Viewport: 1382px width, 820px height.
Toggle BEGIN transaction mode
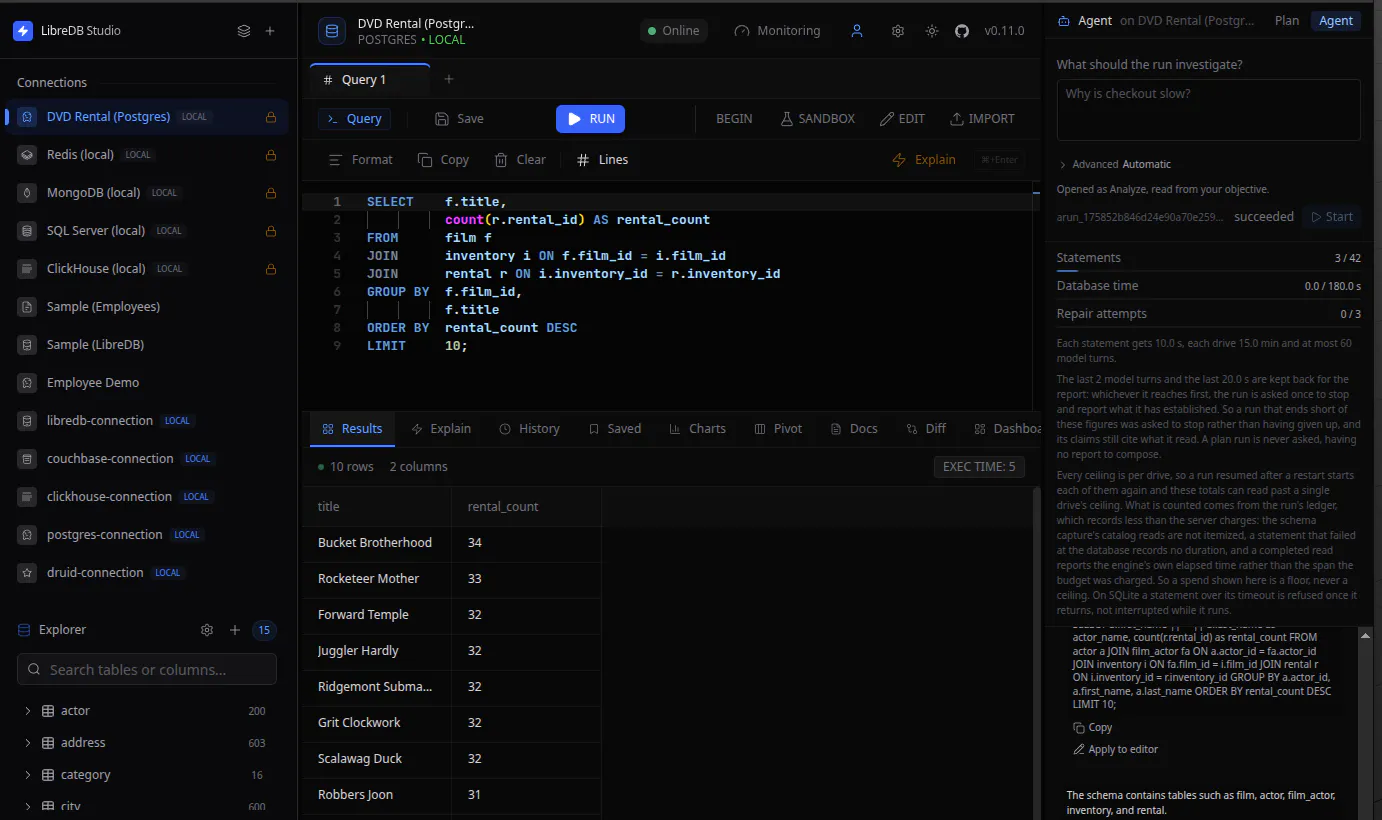(x=734, y=119)
